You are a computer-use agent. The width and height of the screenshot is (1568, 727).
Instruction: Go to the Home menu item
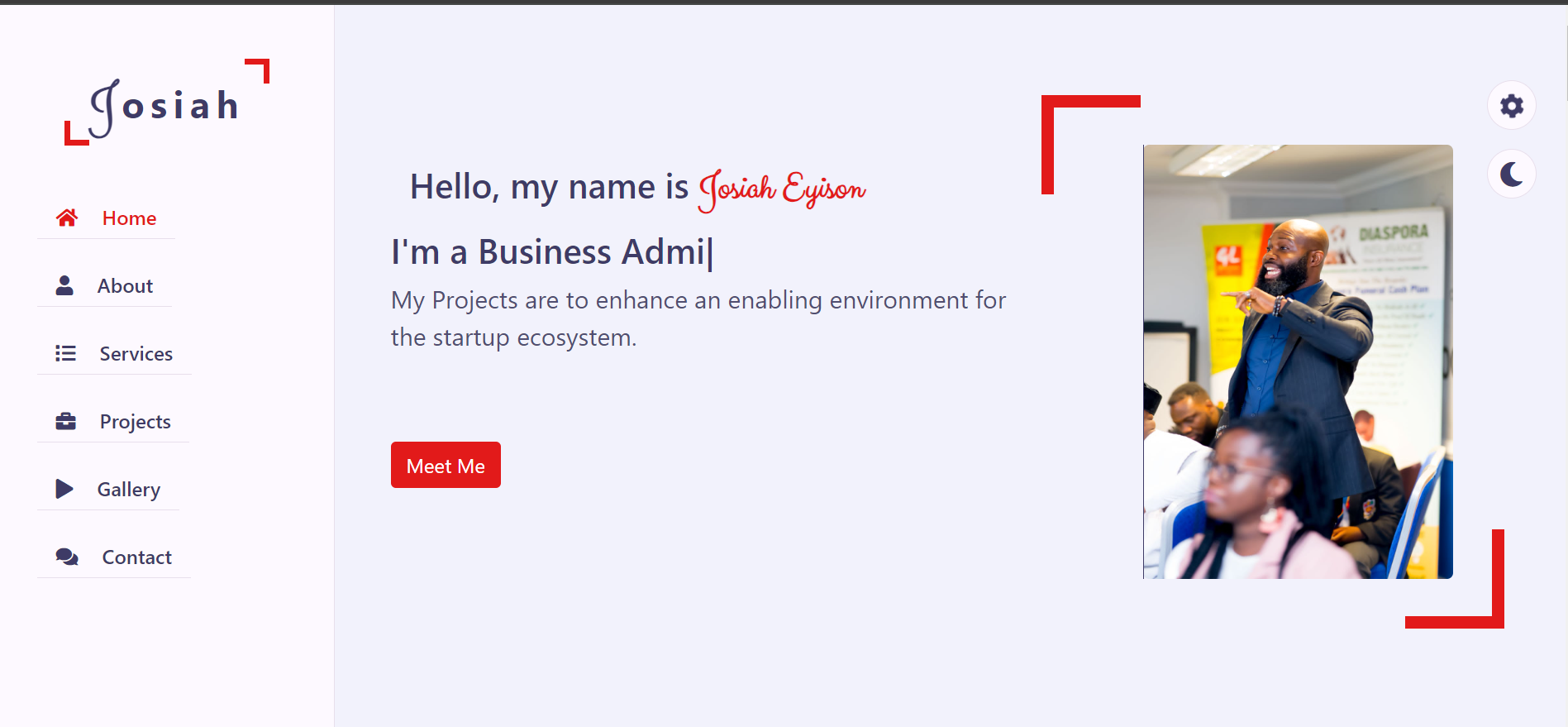106,218
